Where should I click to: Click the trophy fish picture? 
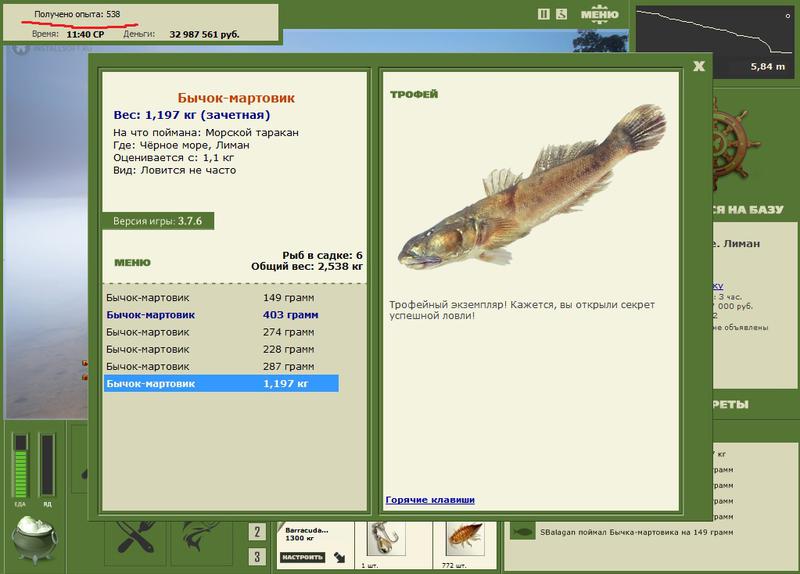point(531,186)
